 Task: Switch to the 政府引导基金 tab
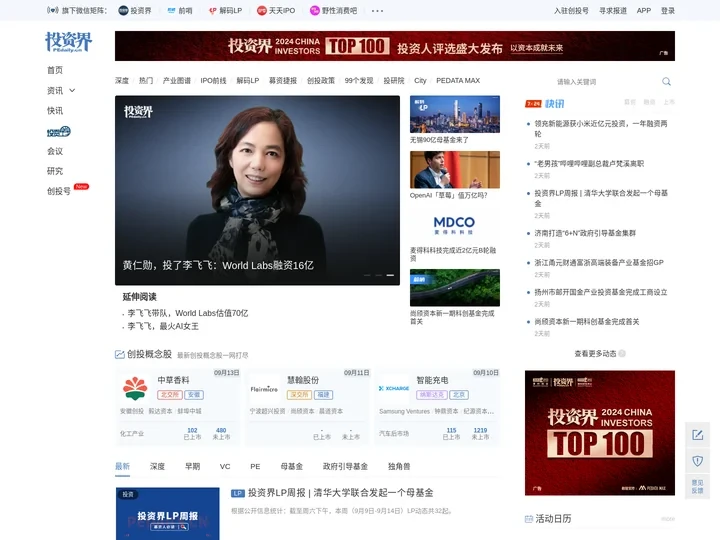pyautogui.click(x=345, y=467)
